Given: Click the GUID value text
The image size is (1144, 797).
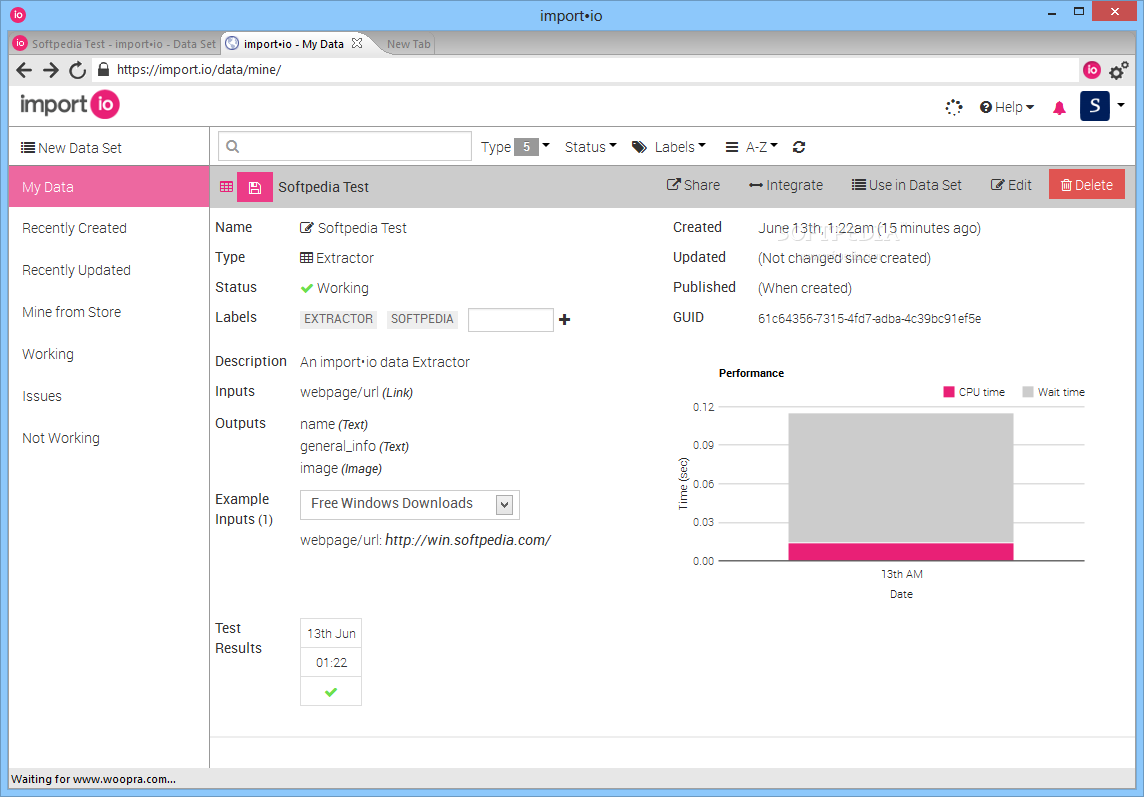Looking at the screenshot, I should [869, 319].
